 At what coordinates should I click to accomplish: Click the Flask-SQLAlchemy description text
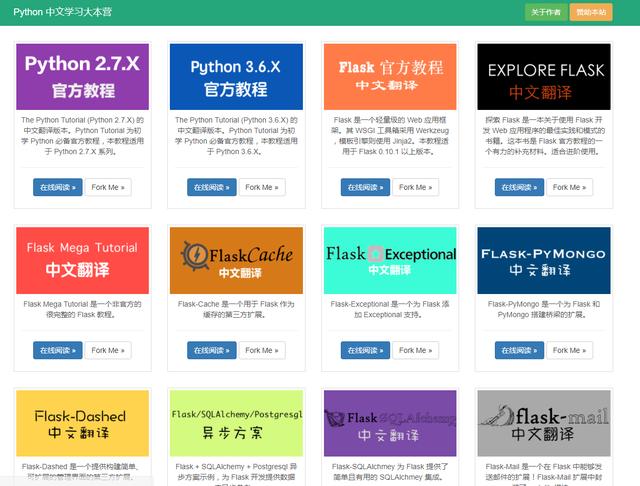pos(390,472)
